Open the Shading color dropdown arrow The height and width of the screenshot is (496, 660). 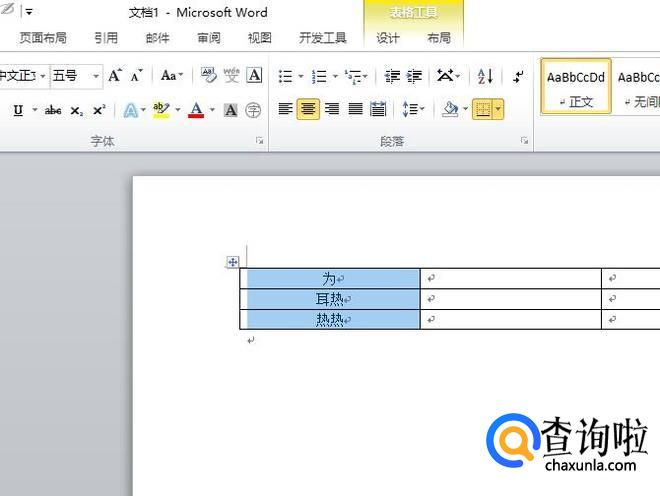pos(466,109)
